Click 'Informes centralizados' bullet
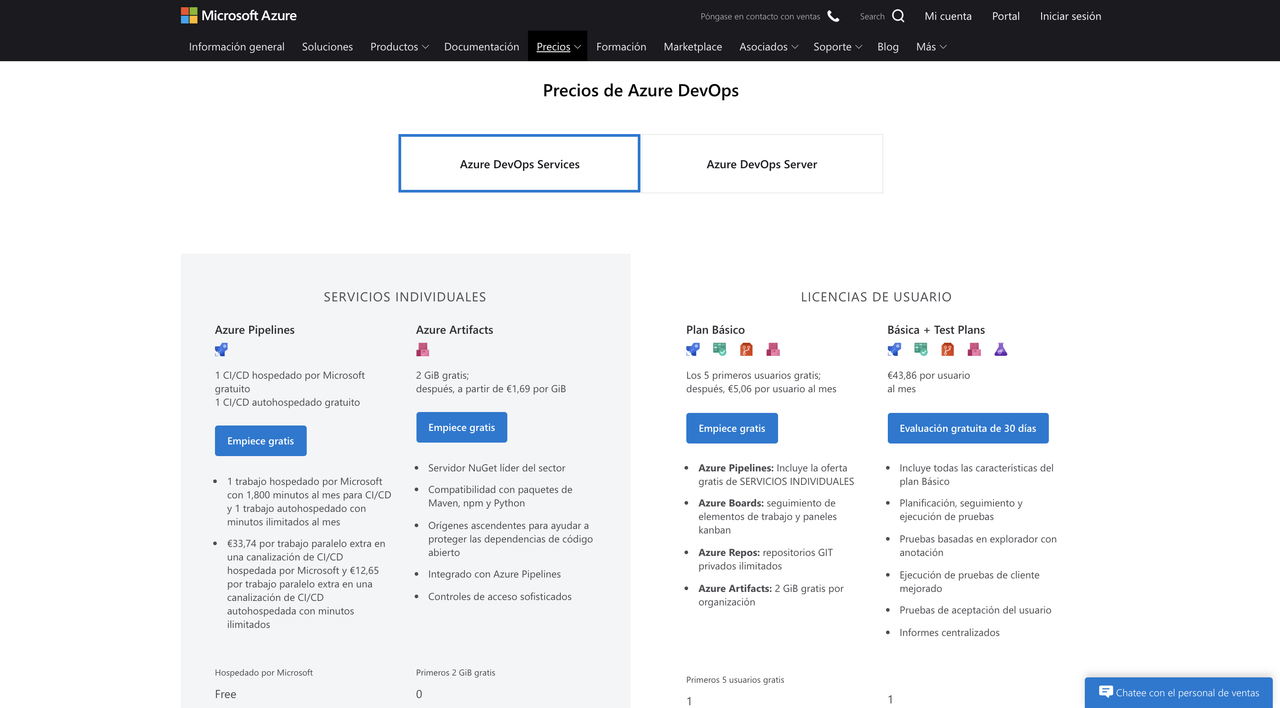Image resolution: width=1280 pixels, height=708 pixels. (x=949, y=632)
